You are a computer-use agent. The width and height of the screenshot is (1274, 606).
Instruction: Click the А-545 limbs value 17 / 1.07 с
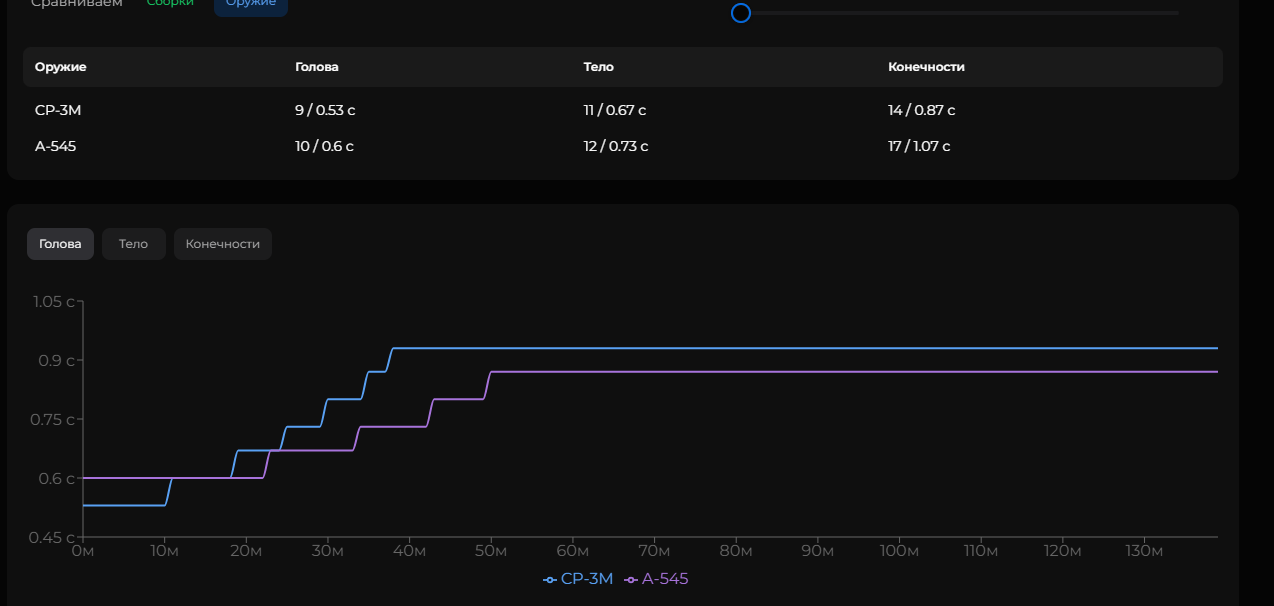[x=919, y=146]
